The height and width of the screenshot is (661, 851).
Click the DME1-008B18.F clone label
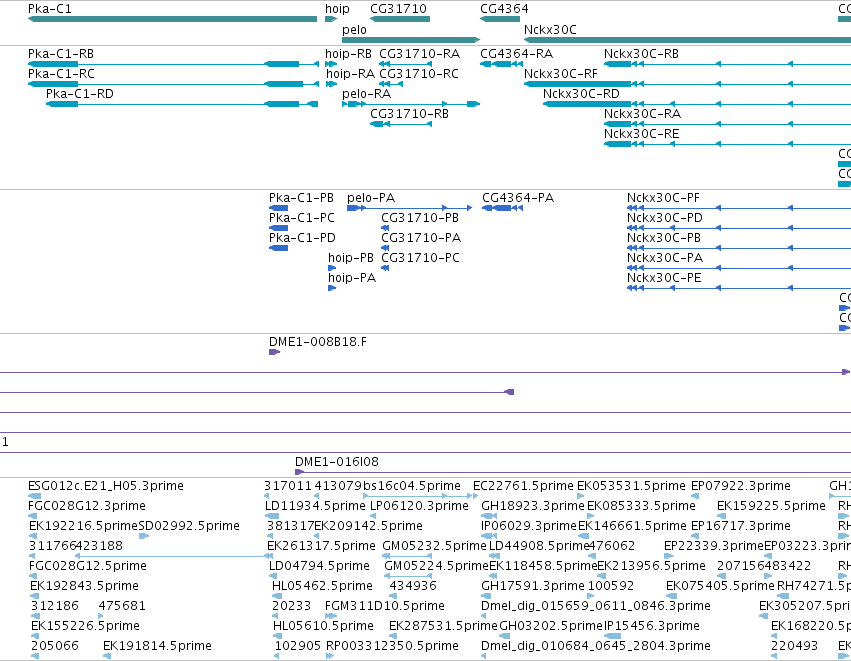coord(318,342)
